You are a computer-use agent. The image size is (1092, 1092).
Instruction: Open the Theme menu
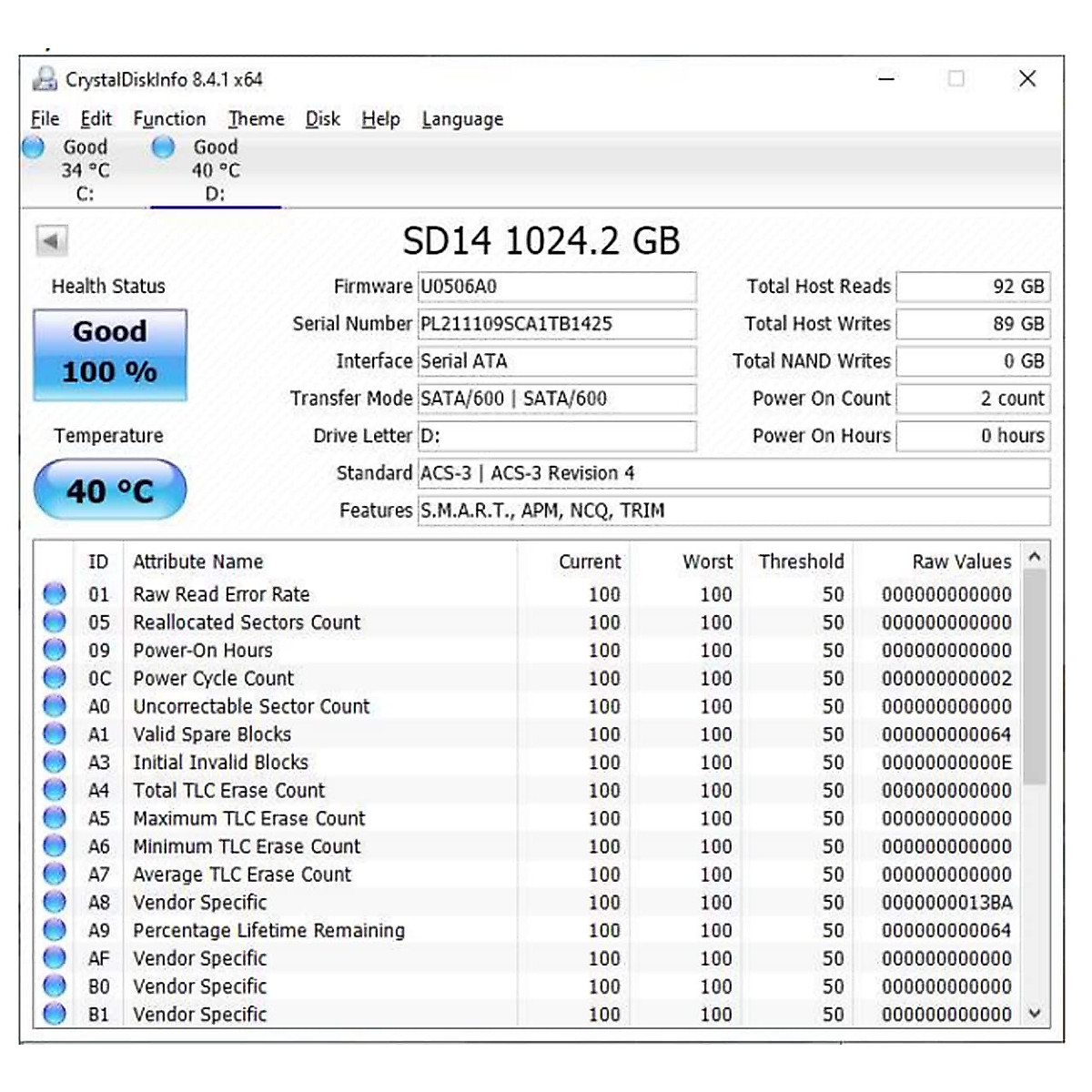tap(256, 118)
